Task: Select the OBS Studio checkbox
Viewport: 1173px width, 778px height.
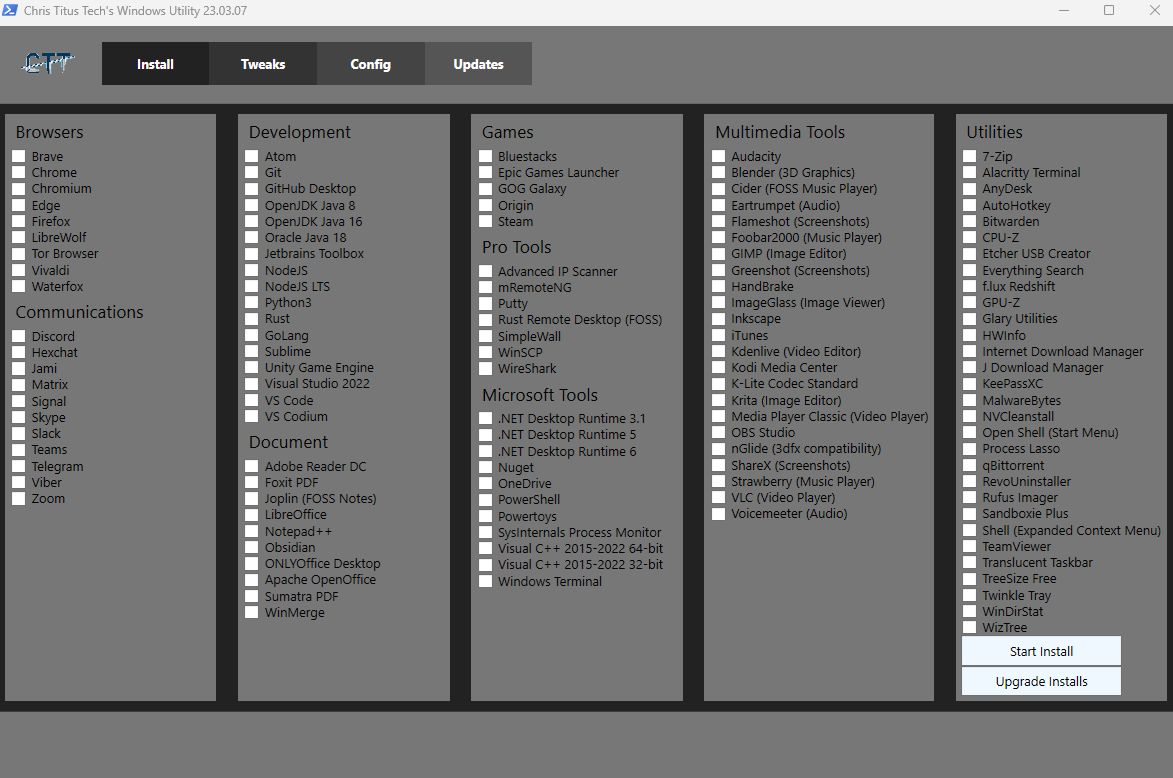Action: point(719,433)
